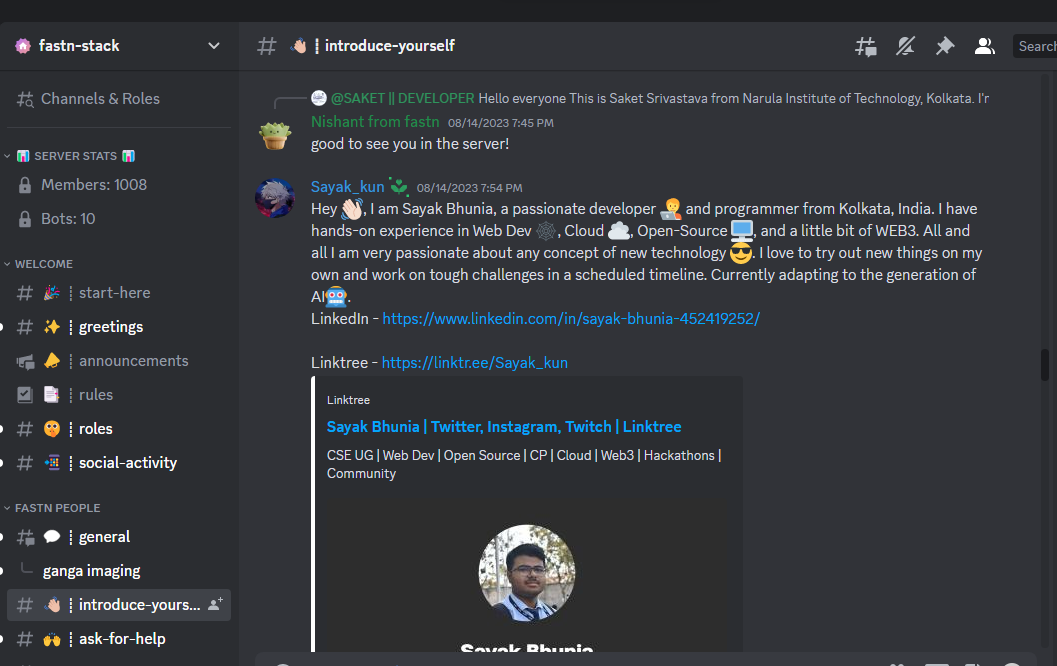The width and height of the screenshot is (1057, 666).
Task: Click the timestamp 08/14/2023 7:54 PM
Action: [469, 188]
